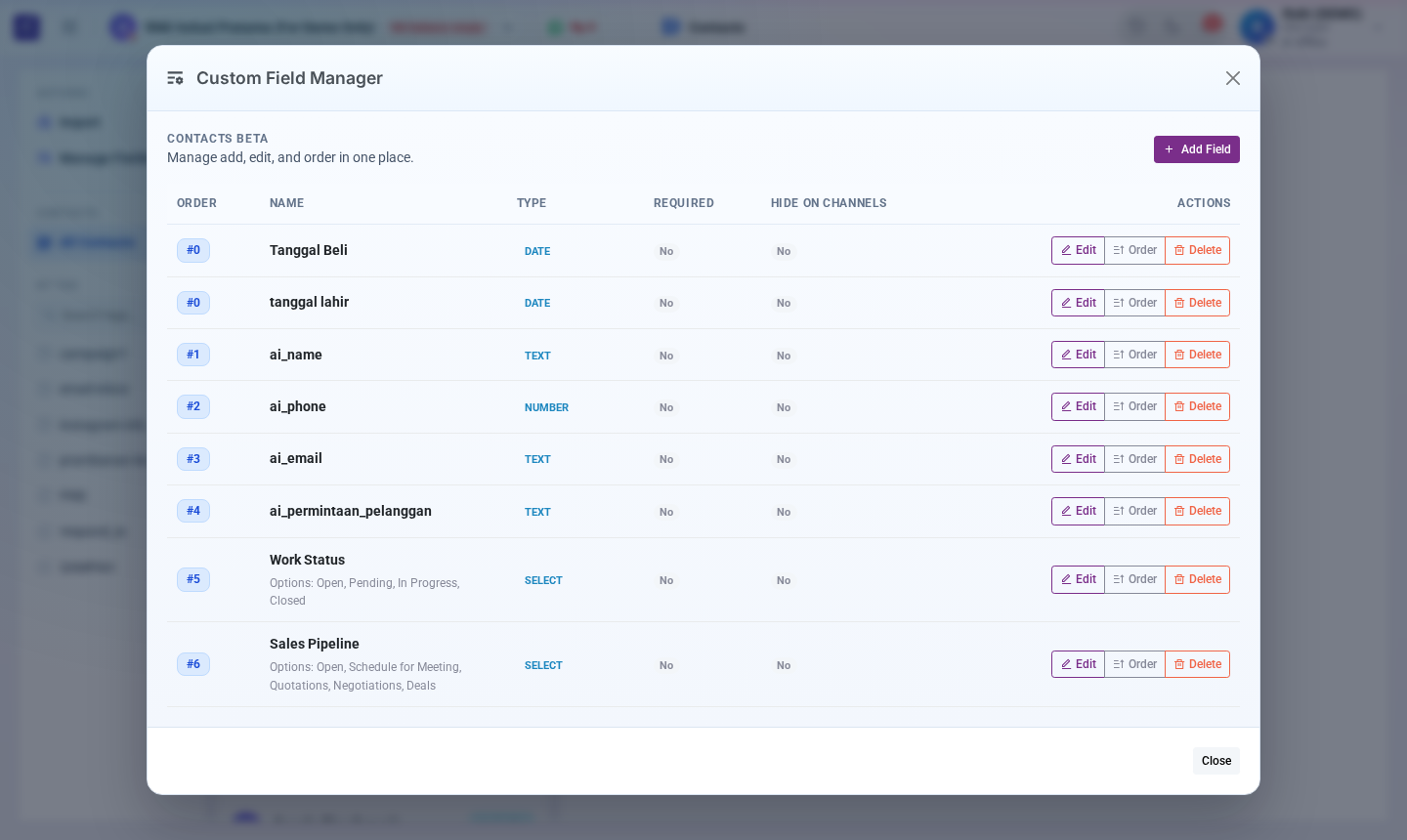Click the #3 order badge
Viewport: 1407px width, 840px height.
(193, 459)
